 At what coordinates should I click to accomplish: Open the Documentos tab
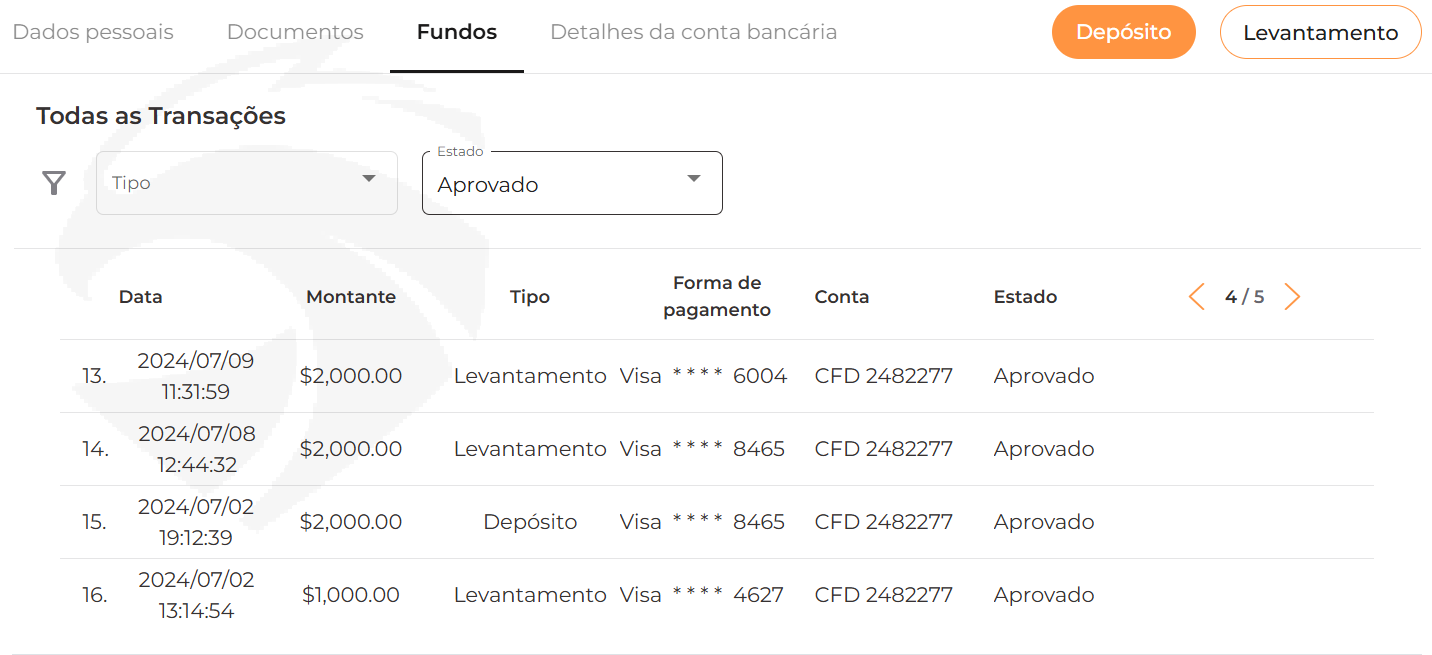[x=295, y=32]
